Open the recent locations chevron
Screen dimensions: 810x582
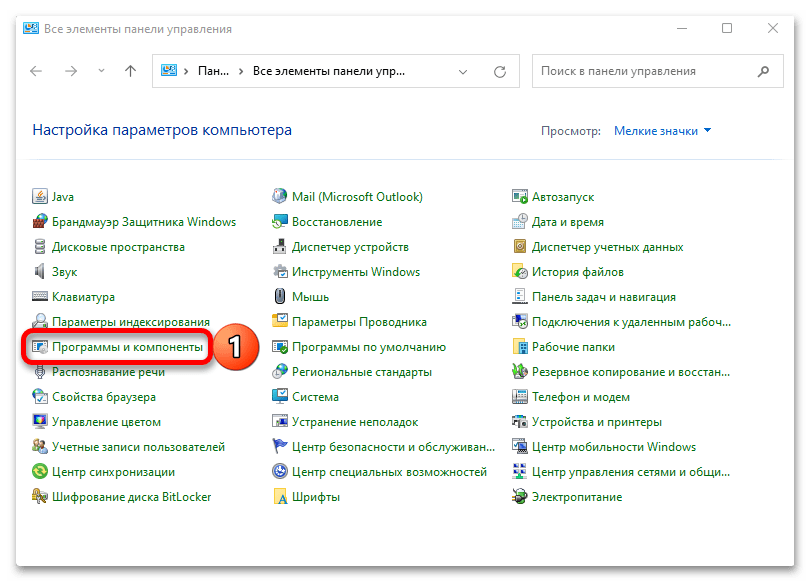pos(101,71)
